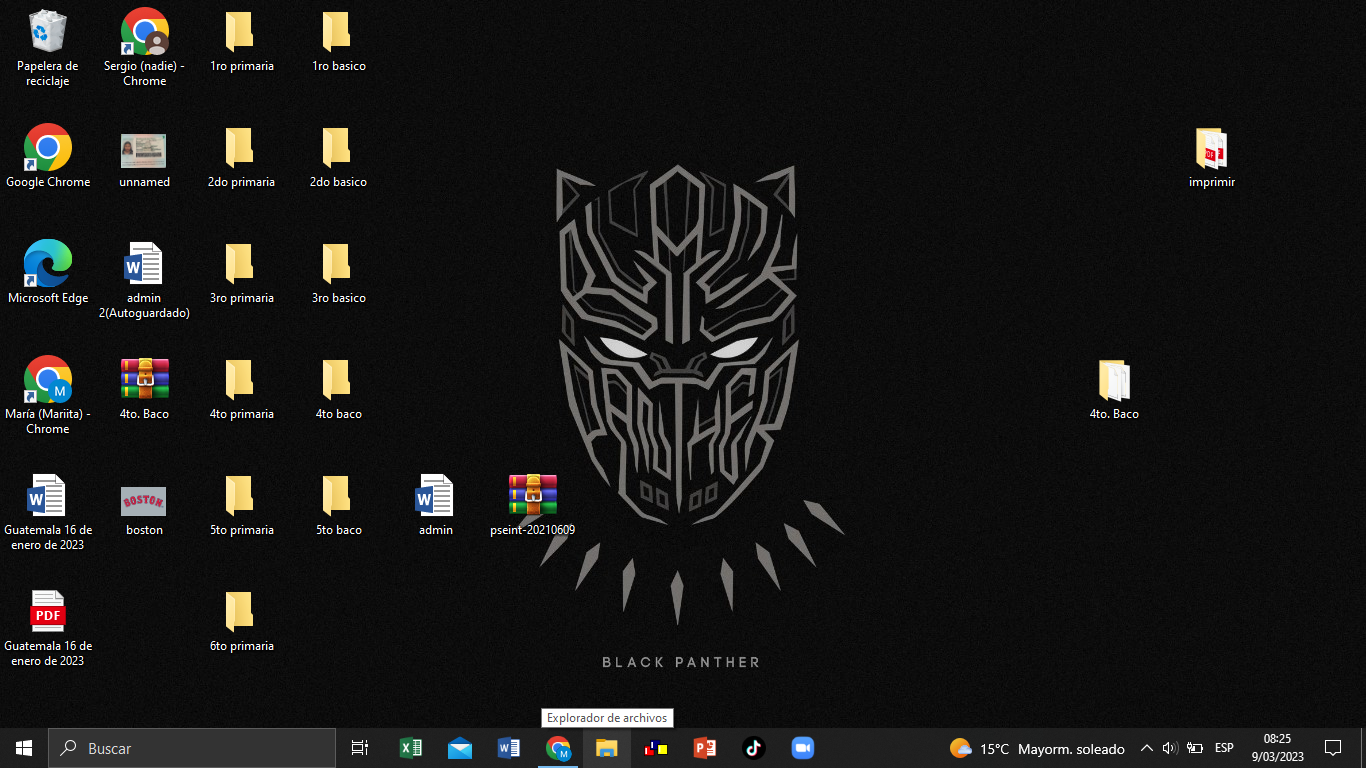Select María (Mariita) - Chrome shortcut
The height and width of the screenshot is (768, 1366).
[x=48, y=395]
